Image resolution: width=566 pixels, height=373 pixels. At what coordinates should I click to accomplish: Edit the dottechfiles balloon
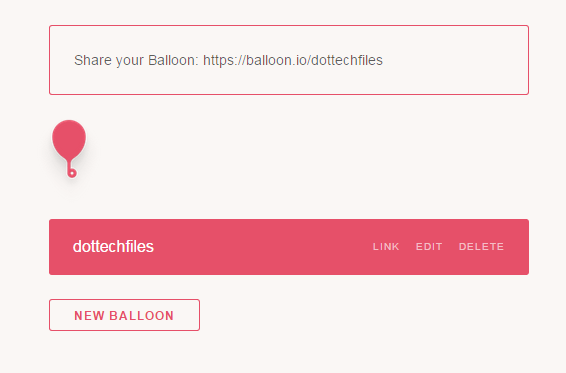pos(429,247)
